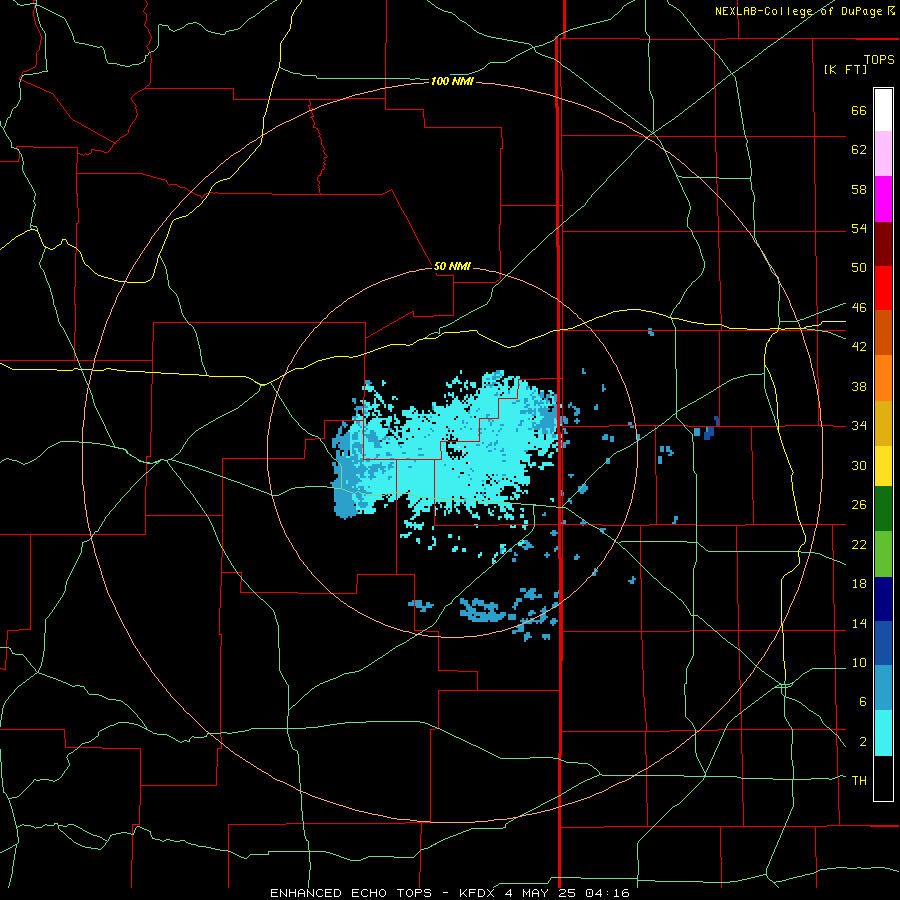Image resolution: width=900 pixels, height=900 pixels.
Task: Click the 66 legend value label
Action: (859, 110)
